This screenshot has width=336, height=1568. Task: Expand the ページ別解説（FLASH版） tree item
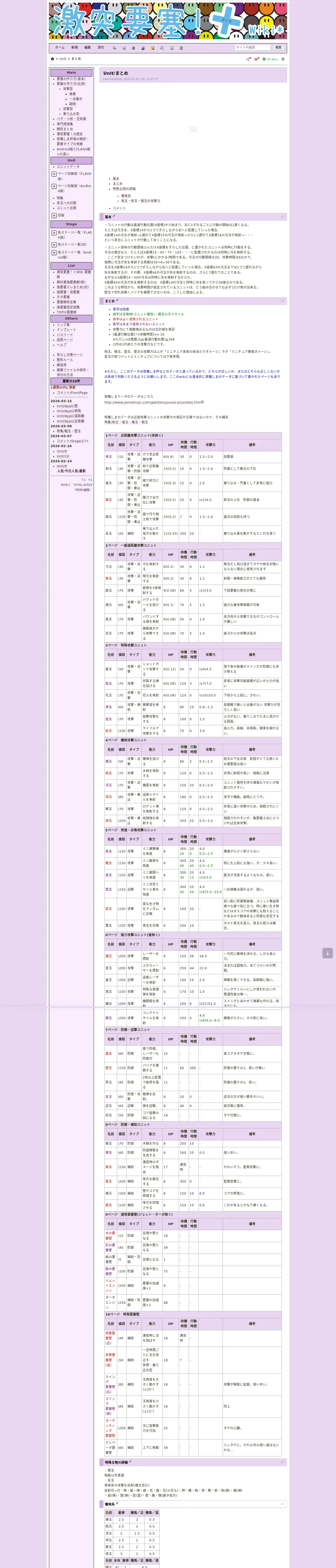tap(54, 174)
